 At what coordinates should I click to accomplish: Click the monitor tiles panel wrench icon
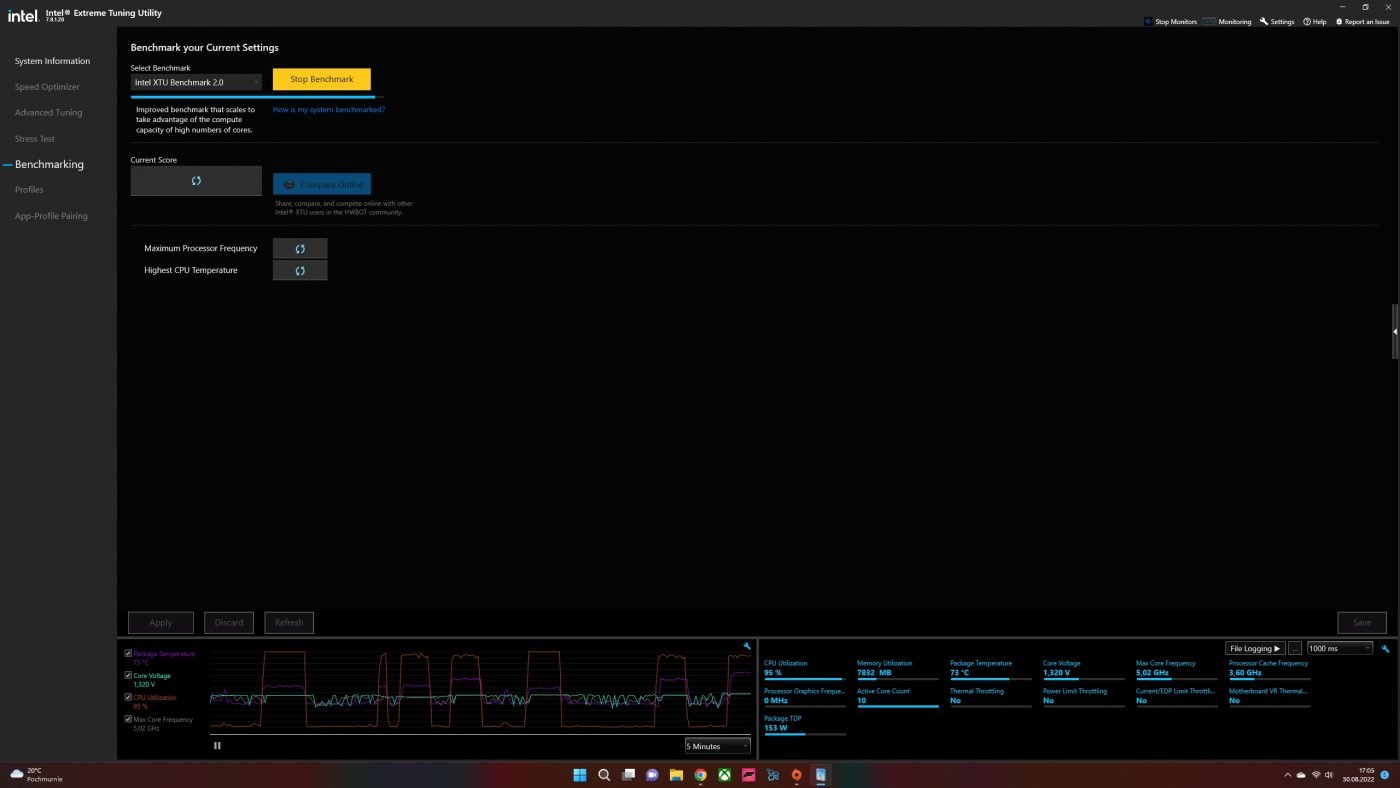point(1385,648)
